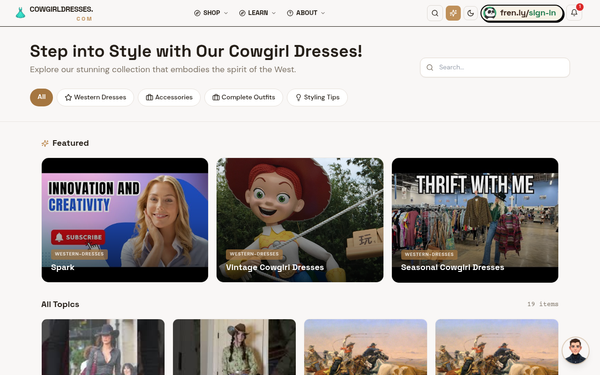Click the sparkle icon beside Featured
600x375 pixels.
45,143
